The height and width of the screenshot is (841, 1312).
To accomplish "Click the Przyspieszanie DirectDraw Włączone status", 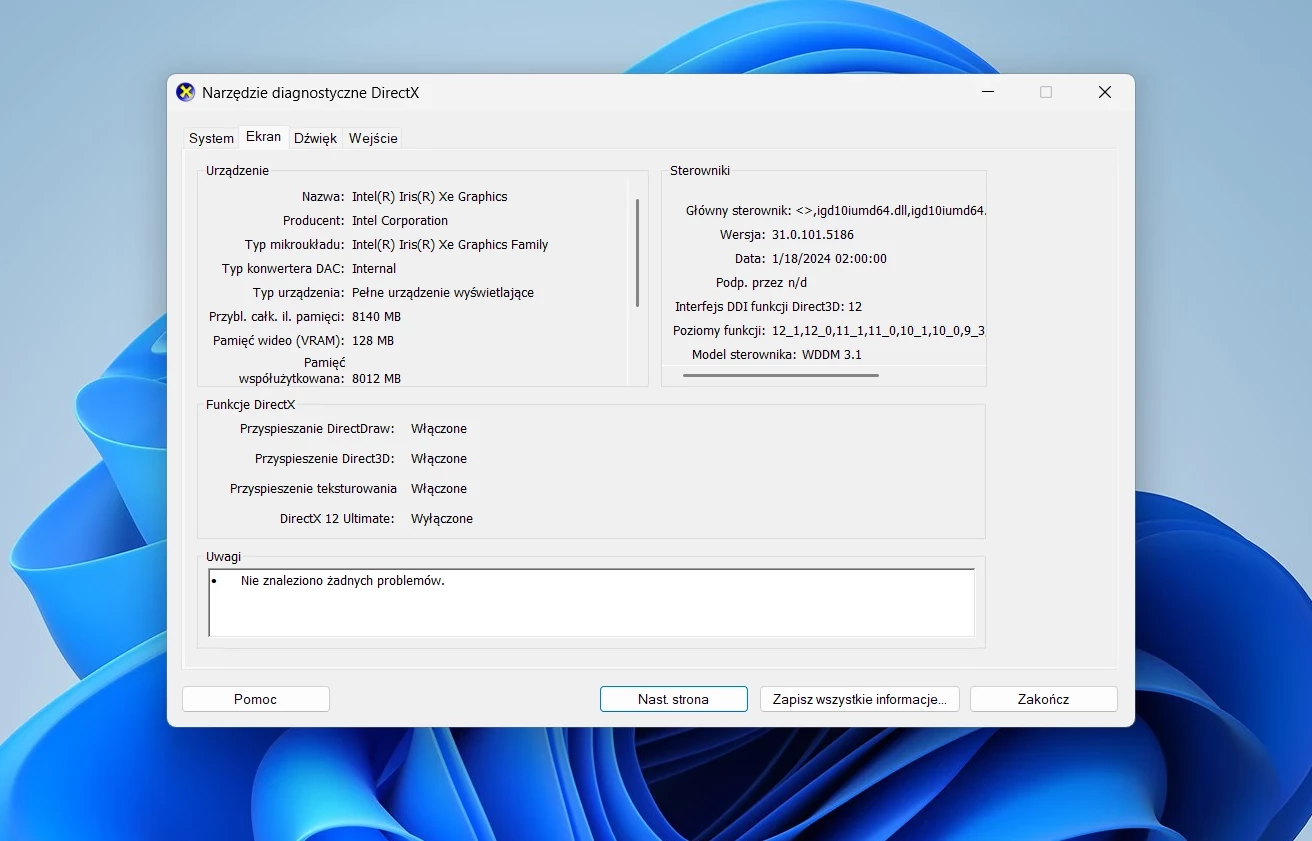I will (x=439, y=428).
